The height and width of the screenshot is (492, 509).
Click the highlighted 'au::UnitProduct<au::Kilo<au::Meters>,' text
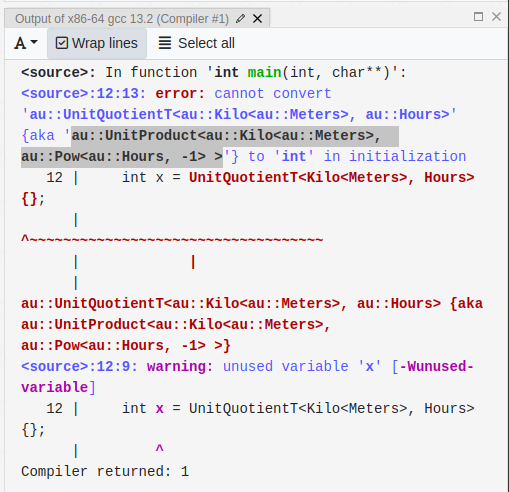[226, 136]
